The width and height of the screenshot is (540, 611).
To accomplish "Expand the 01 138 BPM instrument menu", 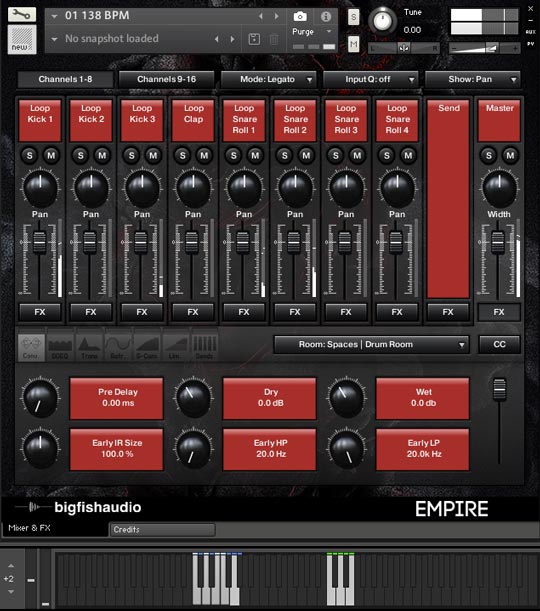I will 54,16.
